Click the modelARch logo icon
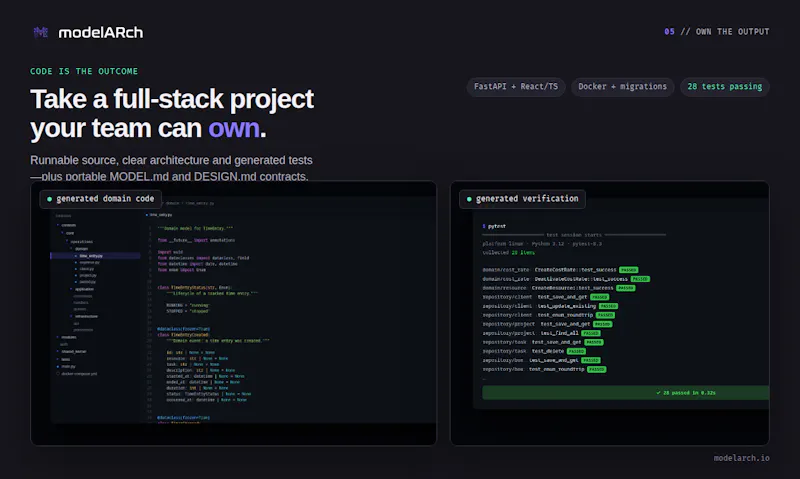Viewport: 800px width, 479px height. 41,33
